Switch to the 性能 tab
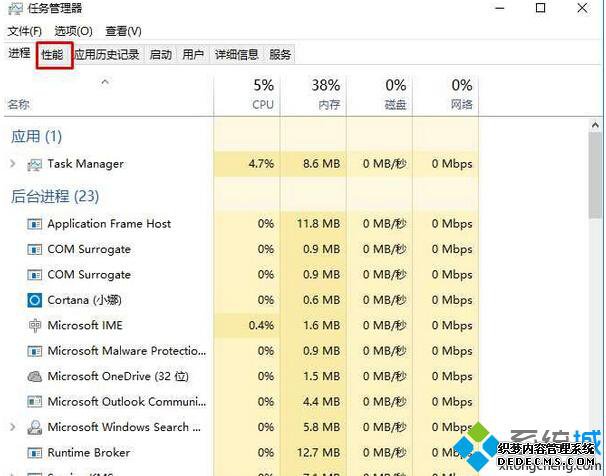Image resolution: width=606 pixels, height=476 pixels. (53, 54)
